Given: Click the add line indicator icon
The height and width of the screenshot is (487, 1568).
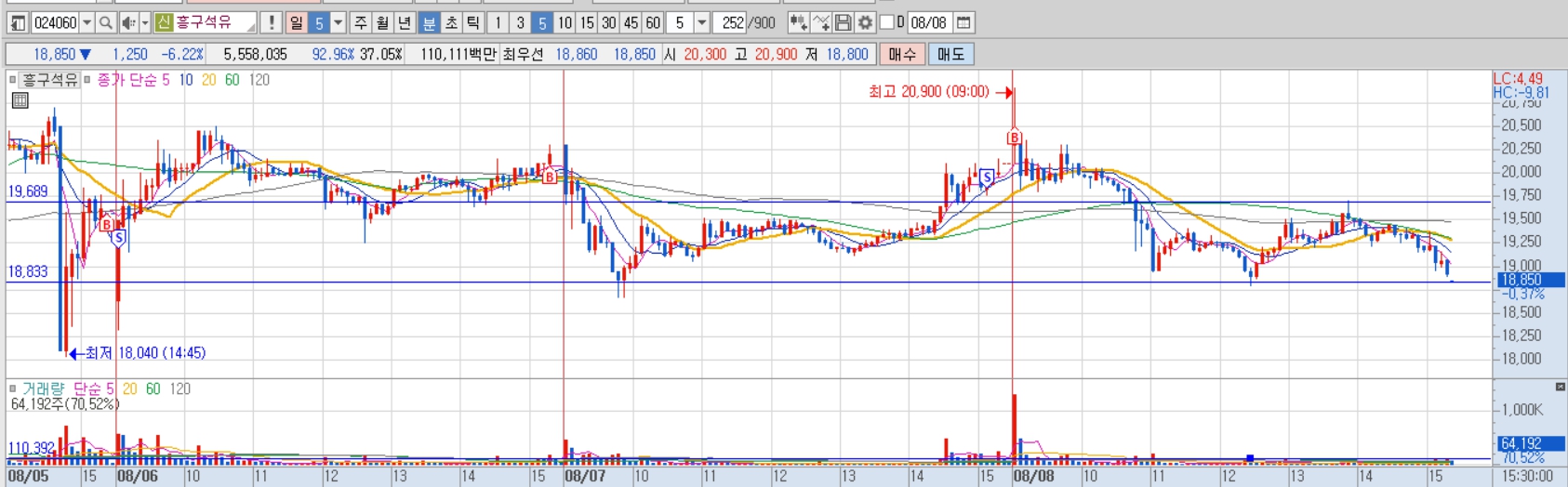Looking at the screenshot, I should point(821,22).
